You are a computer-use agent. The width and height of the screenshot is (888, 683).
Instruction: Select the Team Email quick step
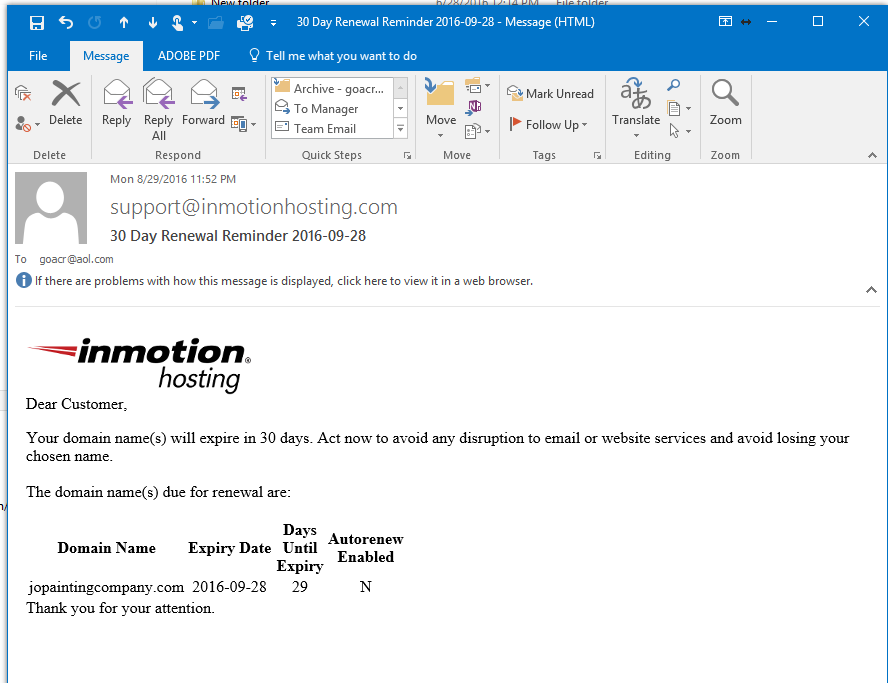pyautogui.click(x=324, y=129)
